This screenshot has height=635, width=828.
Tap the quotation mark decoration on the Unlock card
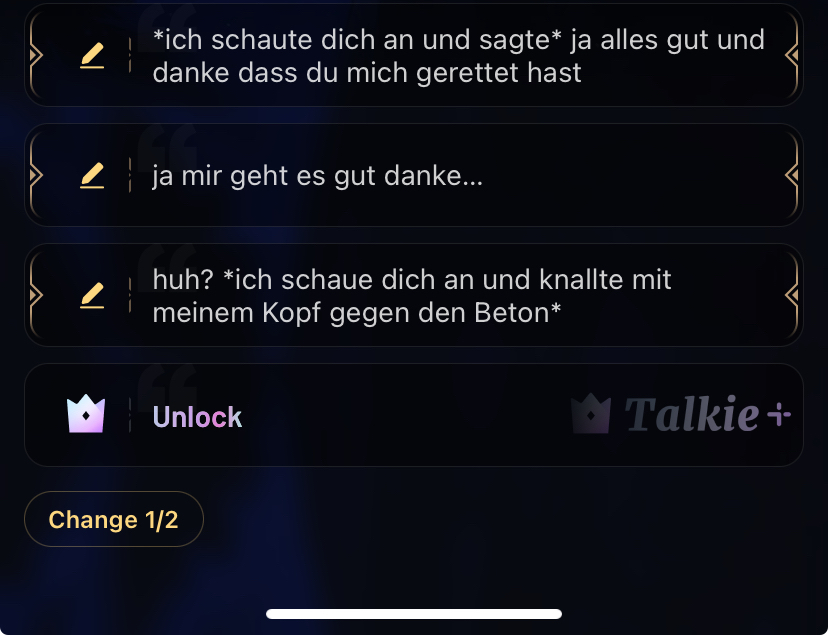[x=167, y=388]
